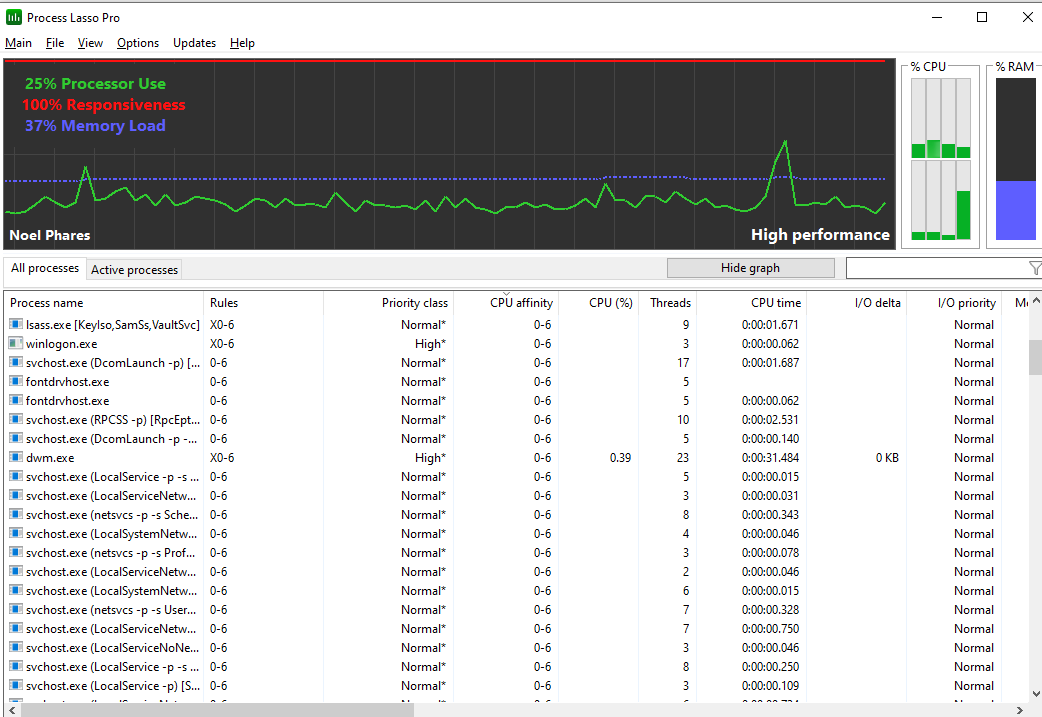Open the File menu
The height and width of the screenshot is (717, 1042).
point(54,43)
